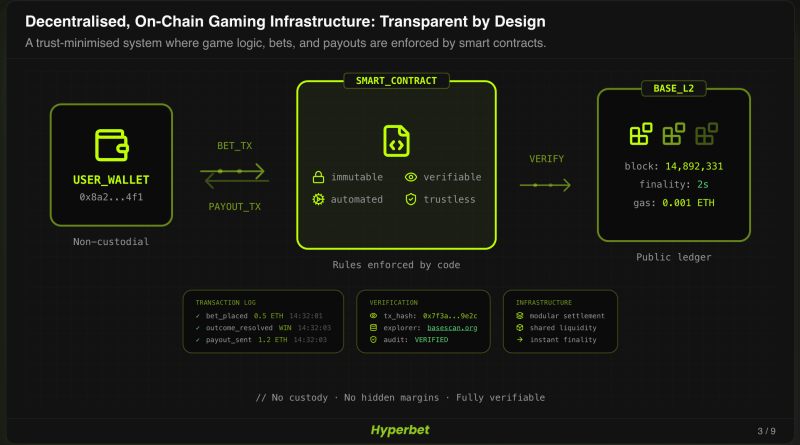
Task: Click the Hyperbet logo in footer
Action: click(400, 429)
